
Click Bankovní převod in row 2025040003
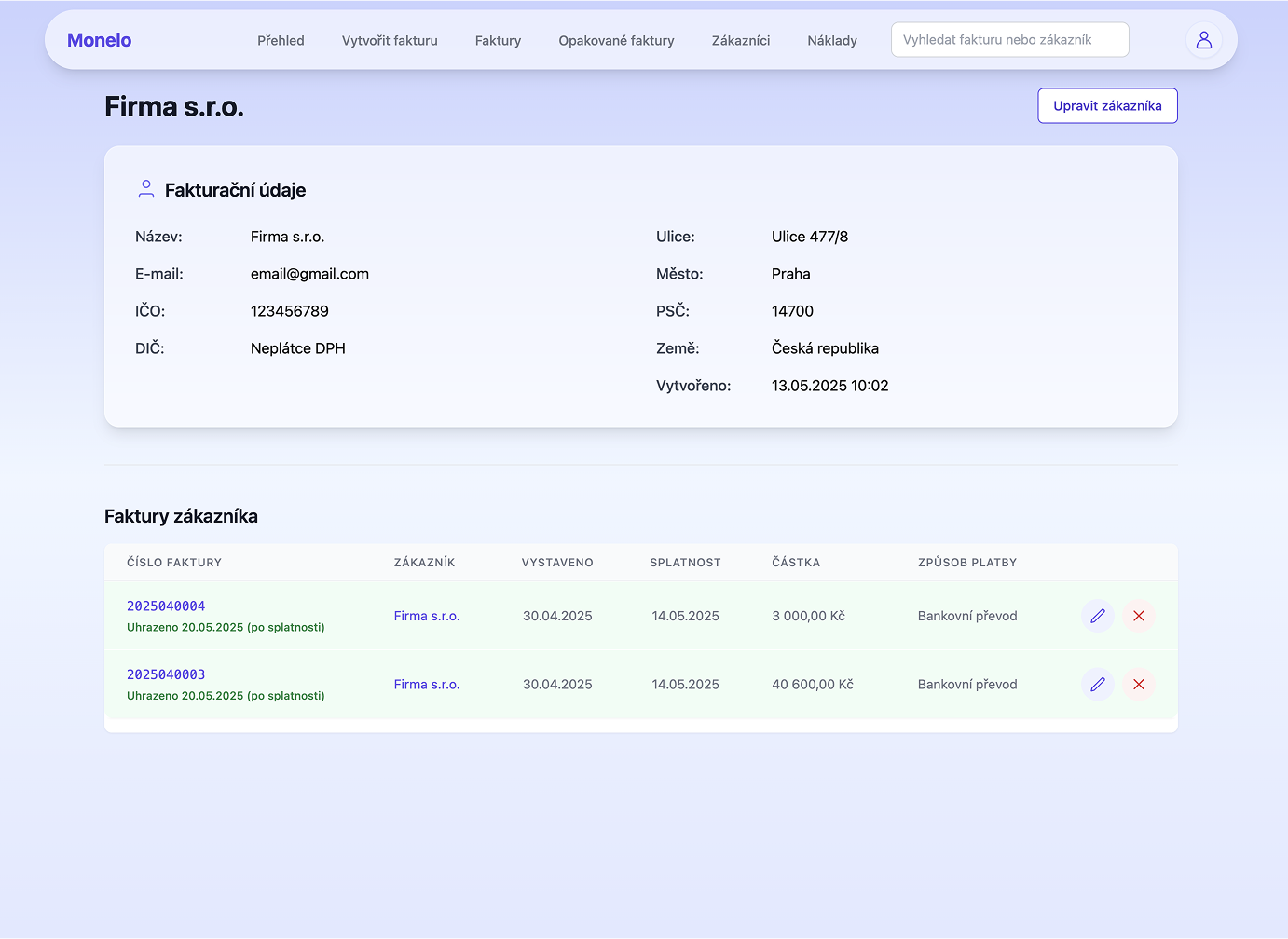pyautogui.click(x=967, y=684)
